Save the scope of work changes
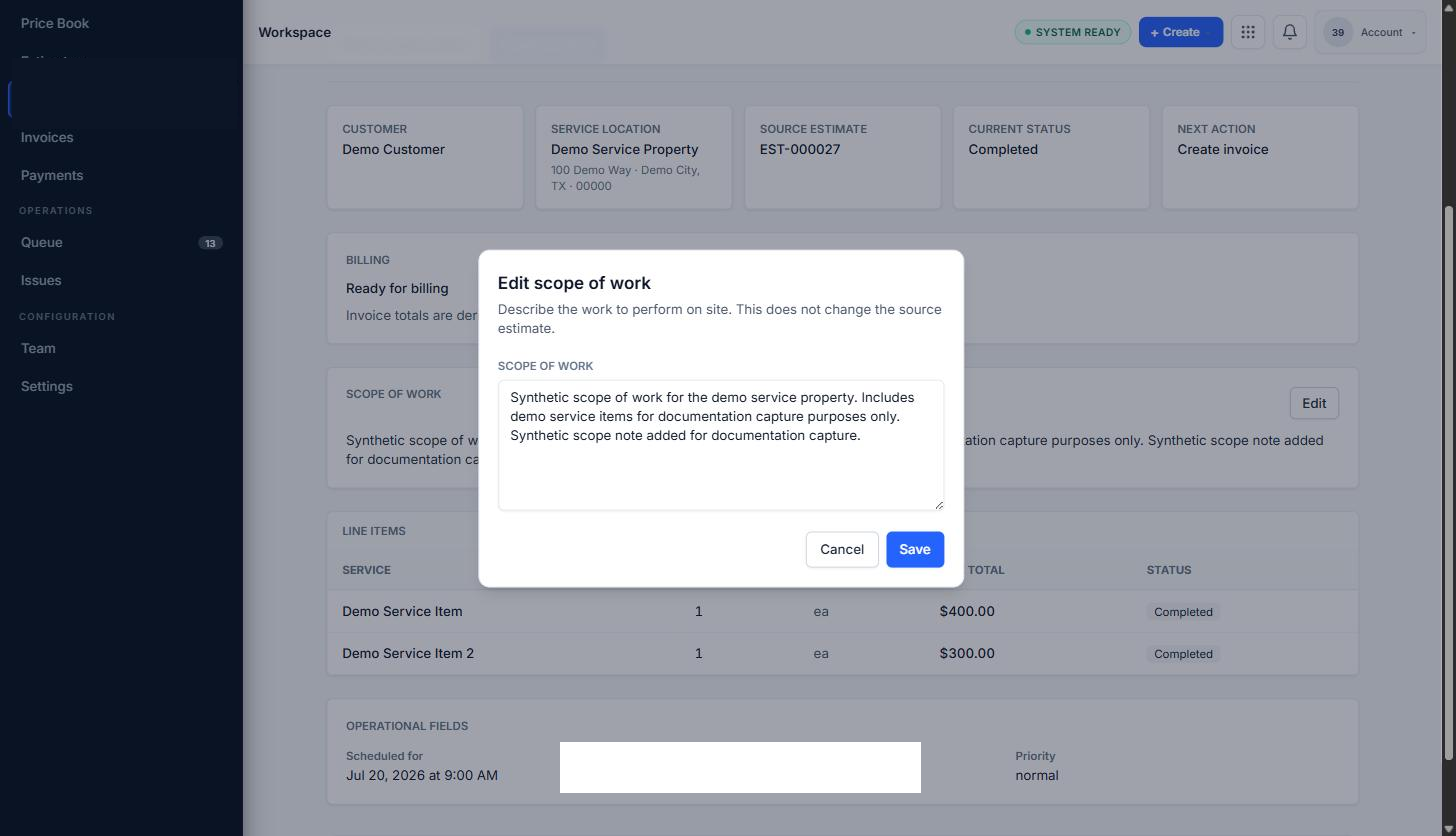Viewport: 1456px width, 836px height. (x=915, y=549)
